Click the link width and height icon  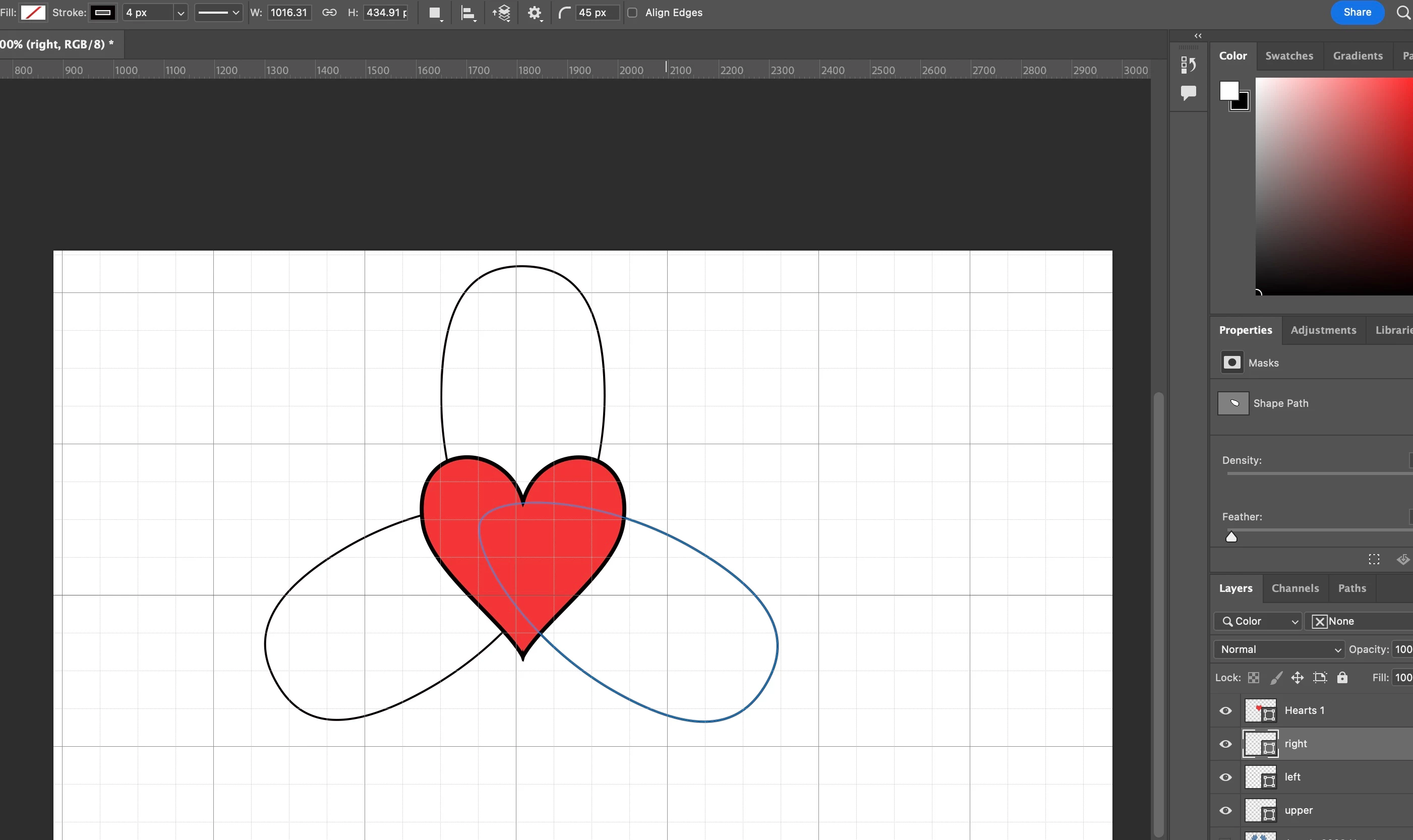329,13
